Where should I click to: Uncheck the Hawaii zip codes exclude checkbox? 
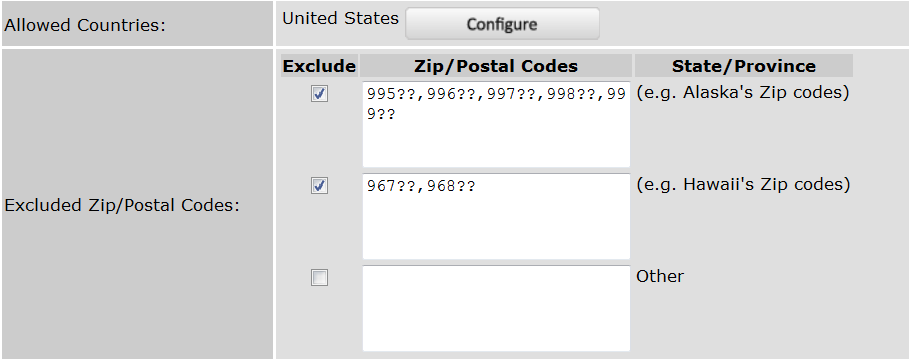[x=319, y=186]
